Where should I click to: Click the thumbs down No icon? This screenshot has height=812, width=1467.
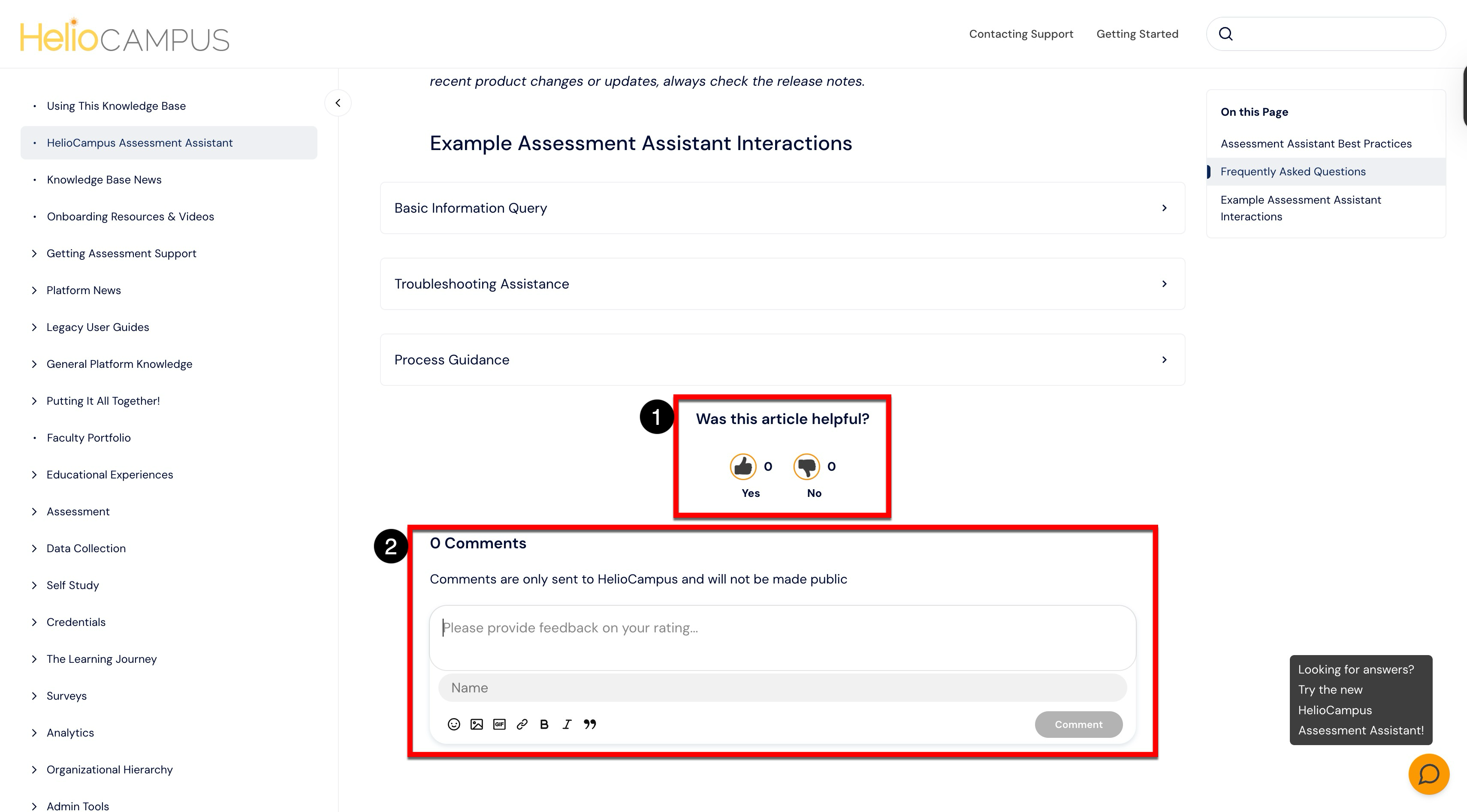[806, 466]
